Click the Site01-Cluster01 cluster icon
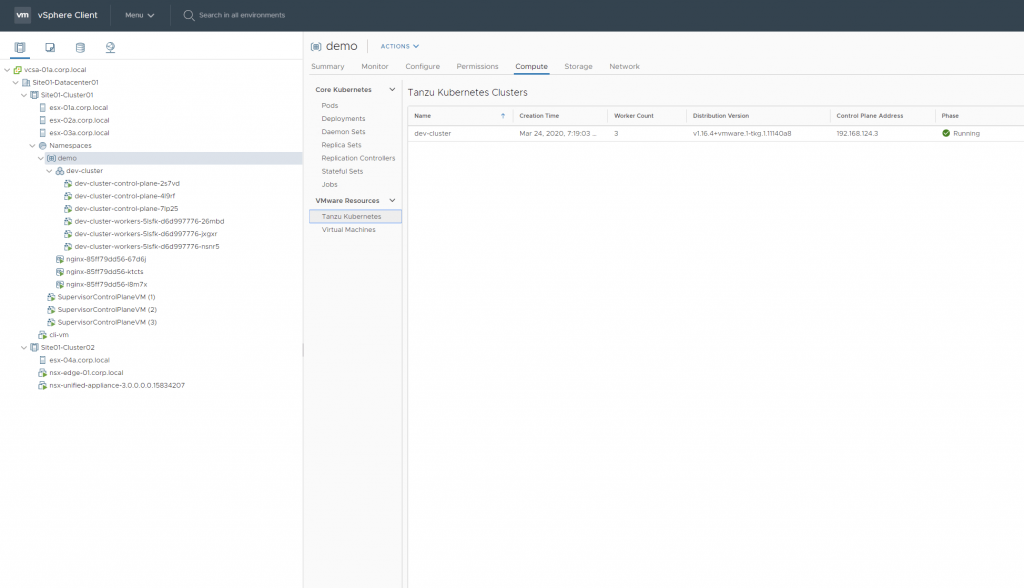Image resolution: width=1024 pixels, height=588 pixels. [x=35, y=95]
